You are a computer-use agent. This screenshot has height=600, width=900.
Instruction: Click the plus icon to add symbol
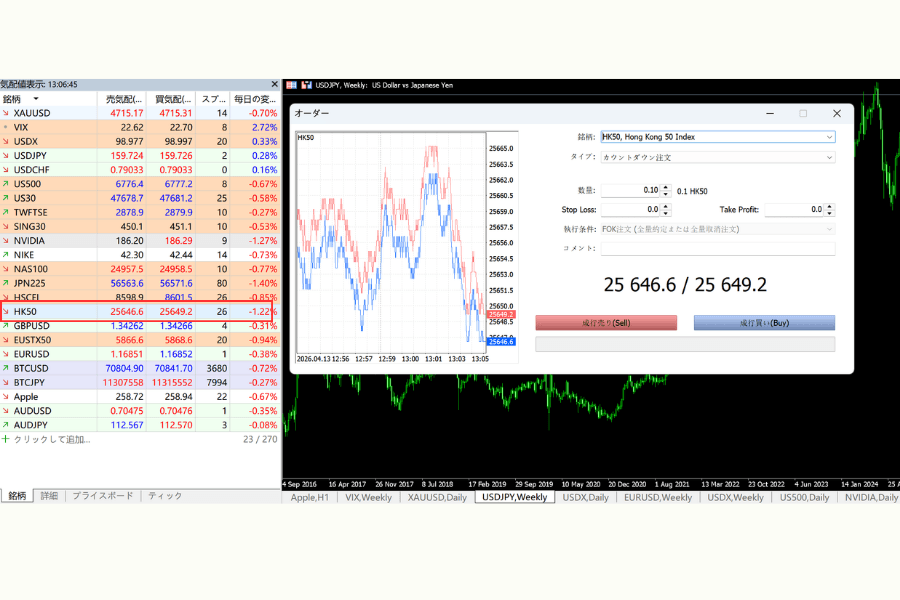[5, 439]
